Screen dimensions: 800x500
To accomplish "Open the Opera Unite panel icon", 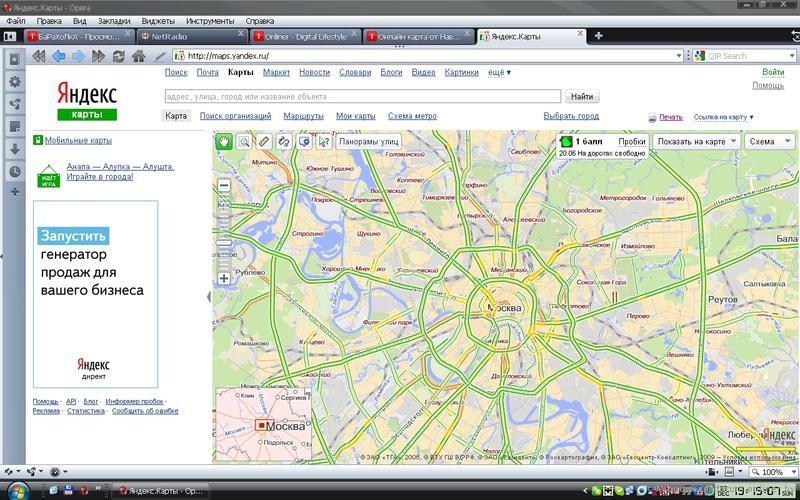I will click(15, 104).
